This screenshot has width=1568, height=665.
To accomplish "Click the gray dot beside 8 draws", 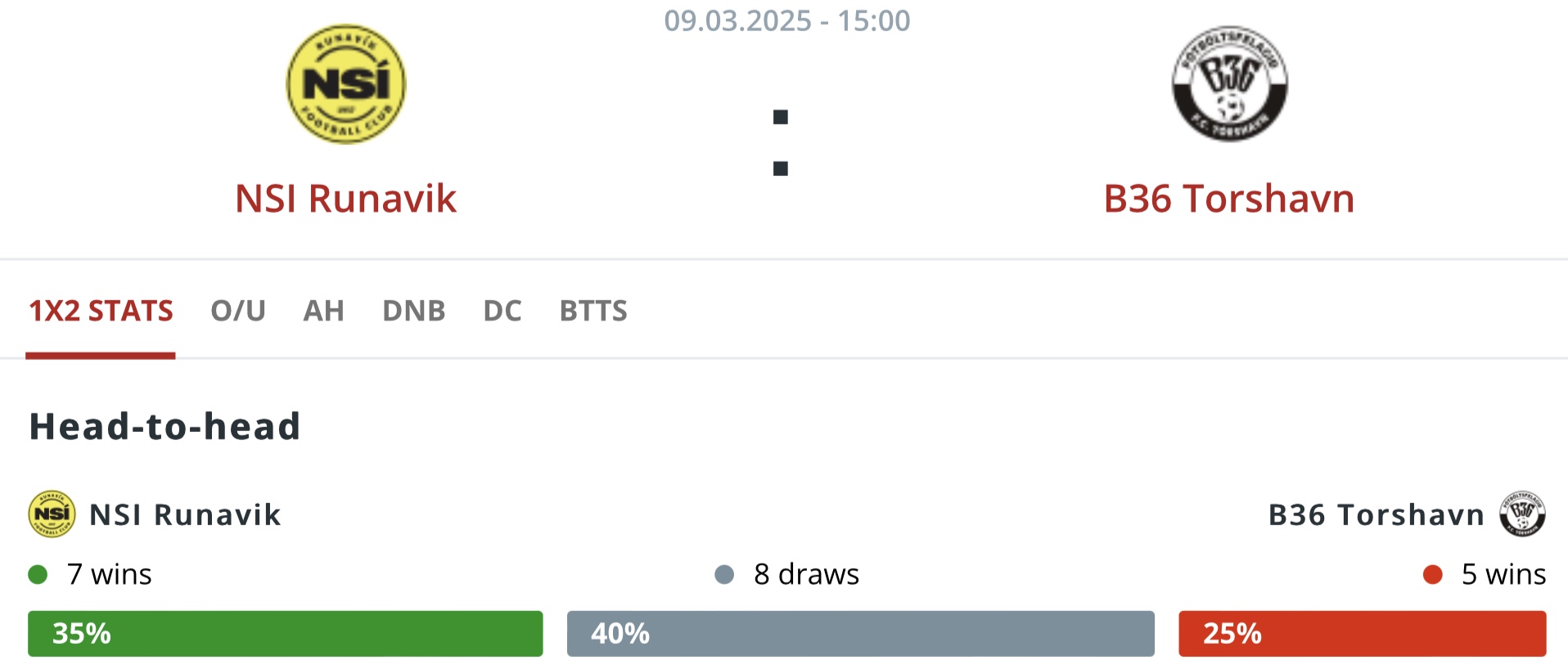I will coord(724,574).
